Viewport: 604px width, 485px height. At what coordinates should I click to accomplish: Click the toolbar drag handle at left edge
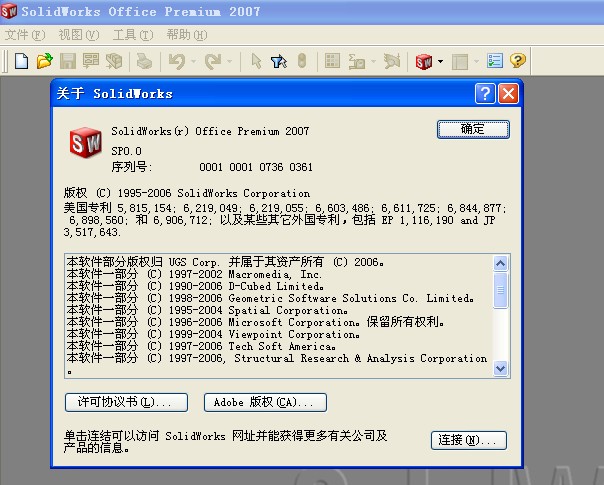4,61
